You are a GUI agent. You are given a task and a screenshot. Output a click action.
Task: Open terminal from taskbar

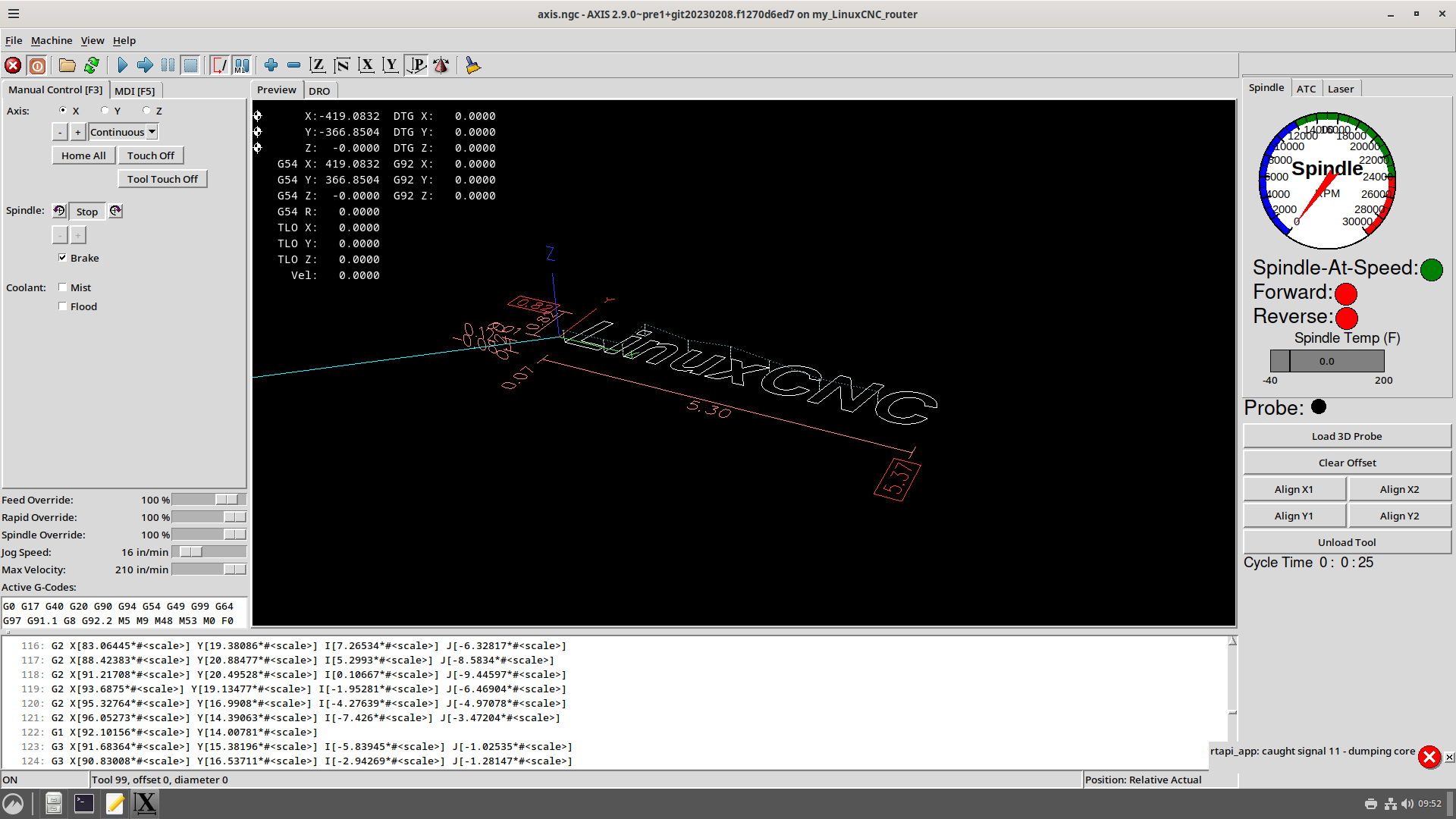84,803
